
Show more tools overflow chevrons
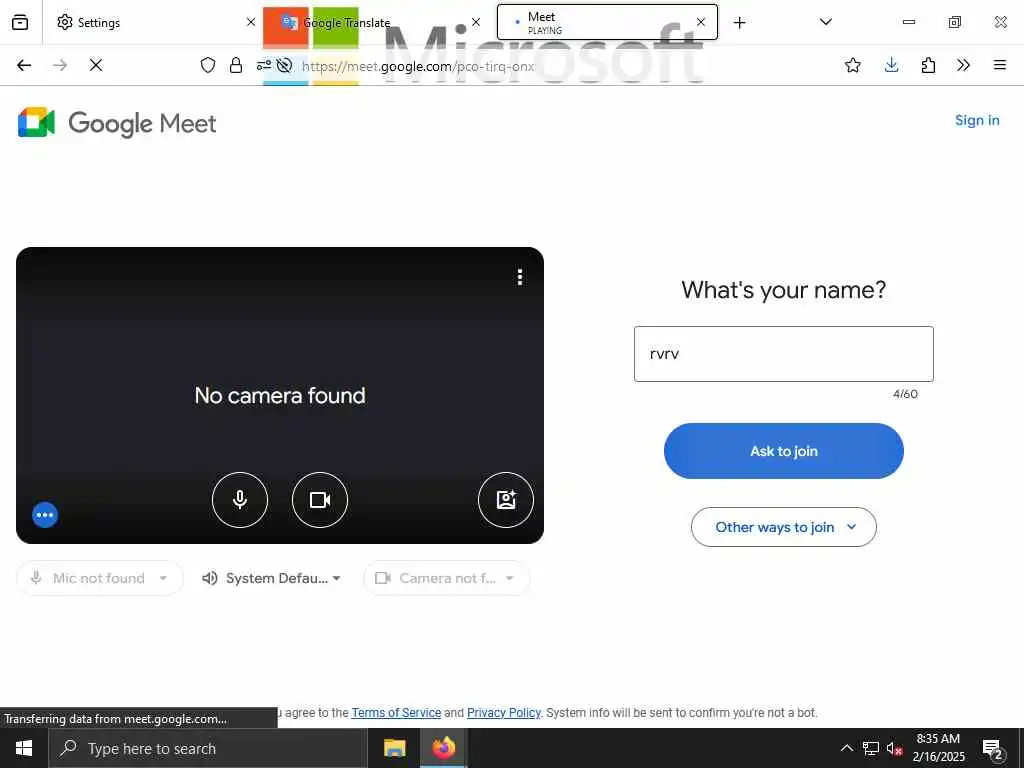coord(963,65)
